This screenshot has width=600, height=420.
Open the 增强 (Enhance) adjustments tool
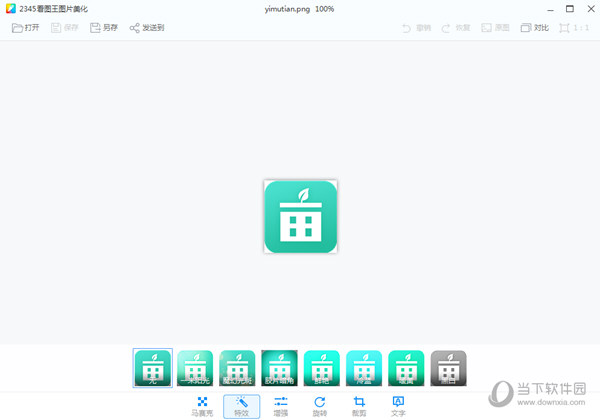[x=281, y=405]
